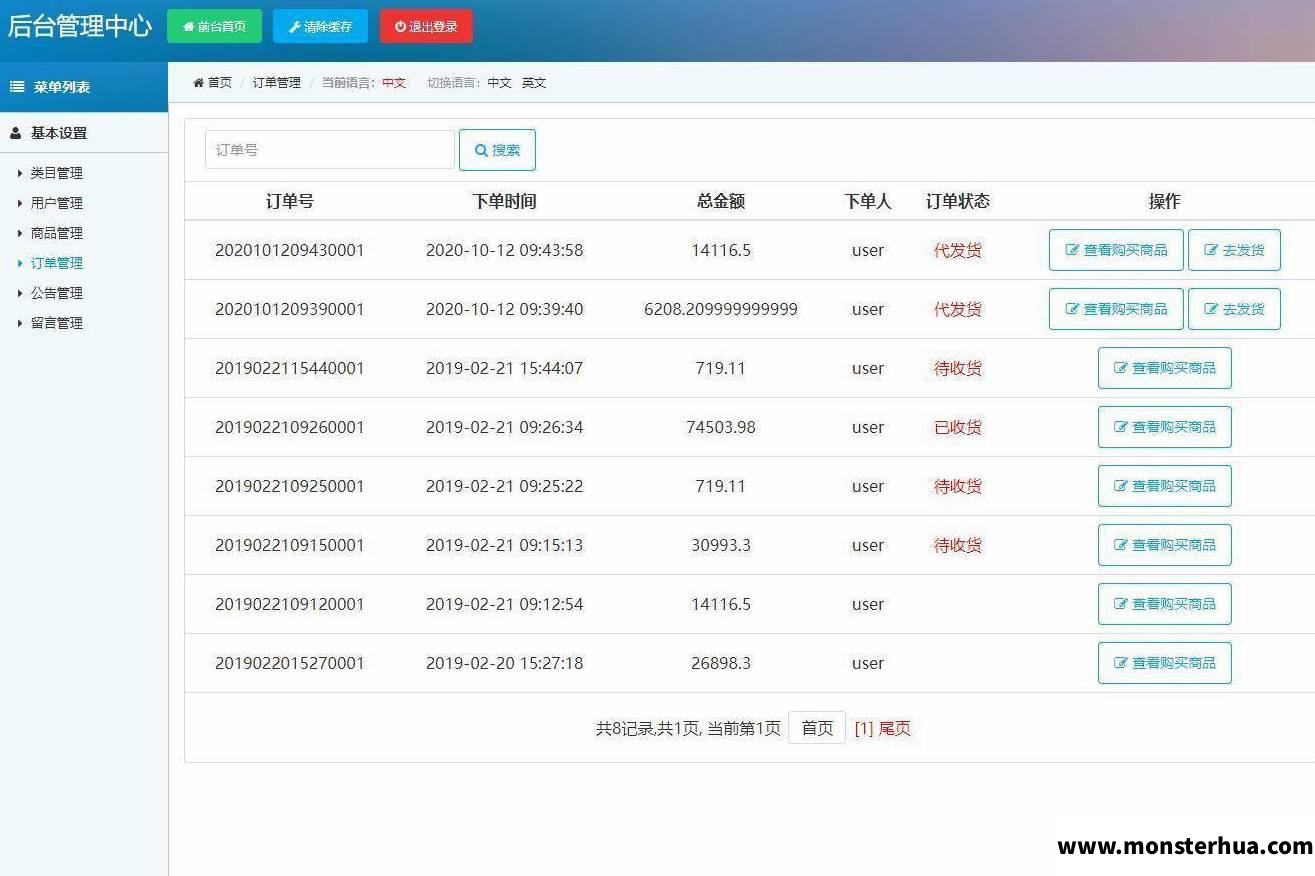Click edit icon in 去发货 for order 2020101209390001
The width and height of the screenshot is (1315, 876).
[x=1211, y=309]
